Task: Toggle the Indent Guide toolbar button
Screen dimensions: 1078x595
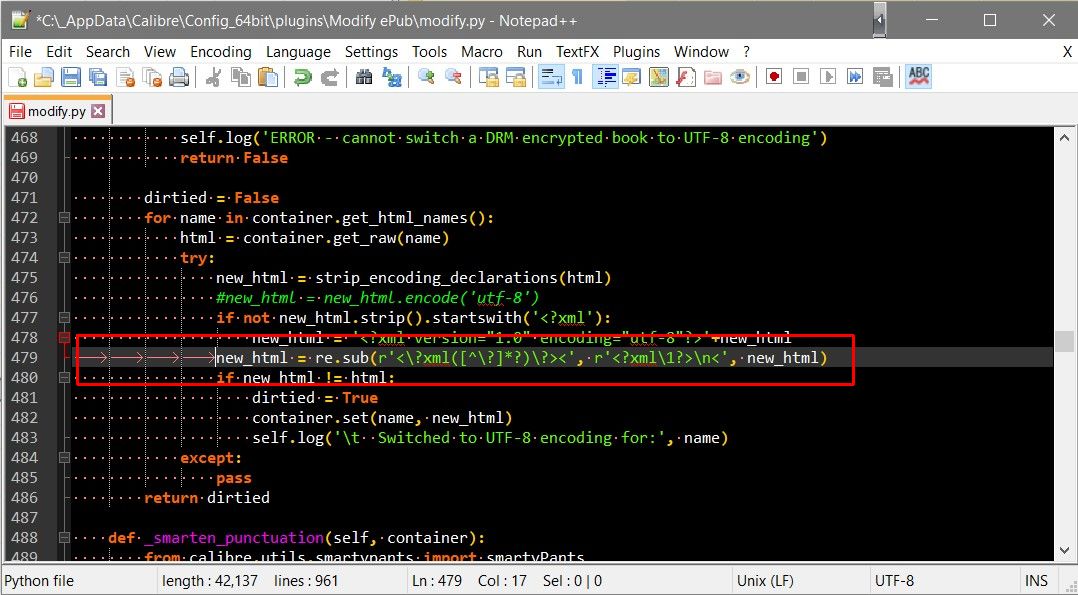Action: click(605, 77)
